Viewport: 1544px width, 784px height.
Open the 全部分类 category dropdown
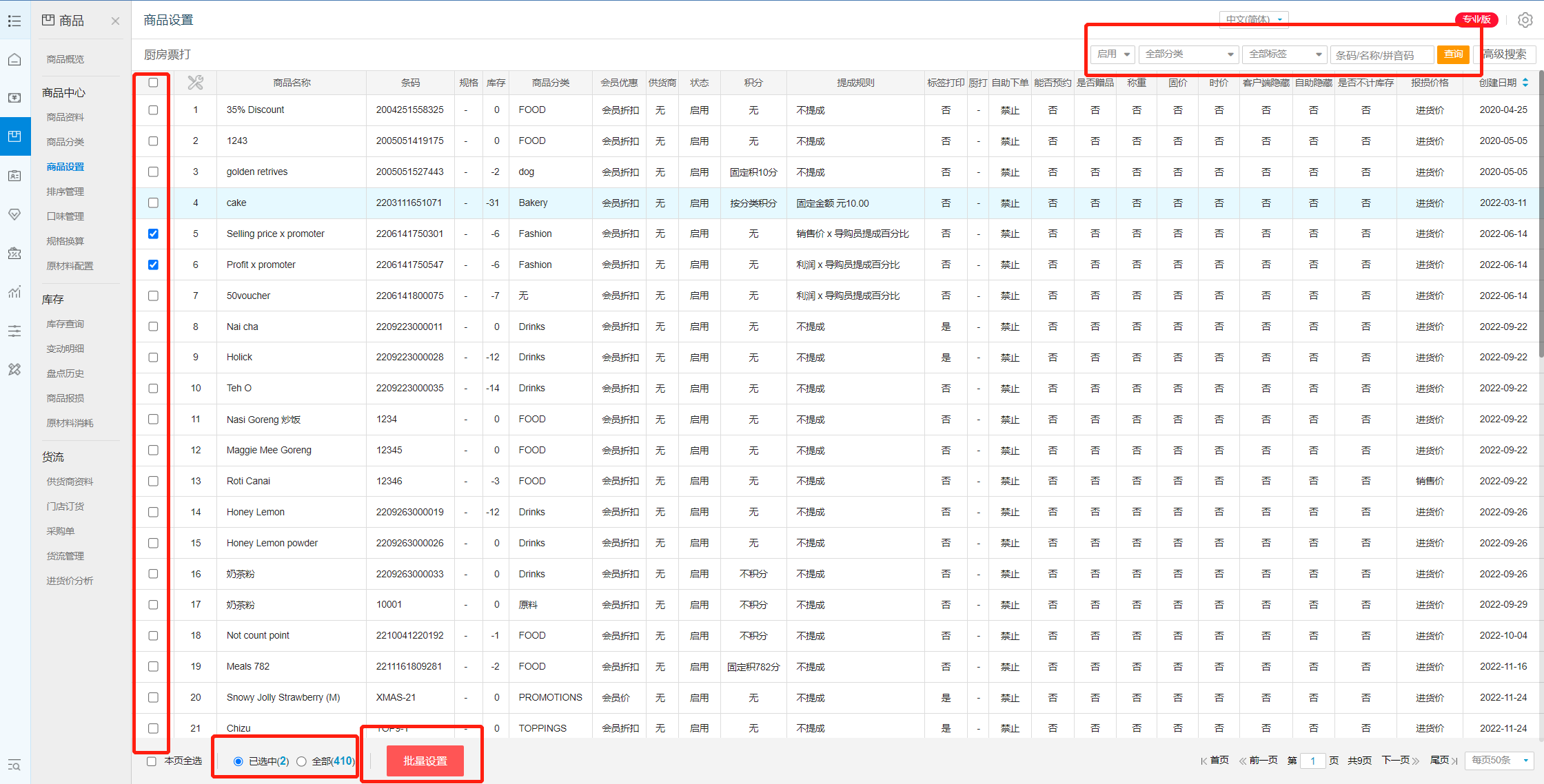1188,54
